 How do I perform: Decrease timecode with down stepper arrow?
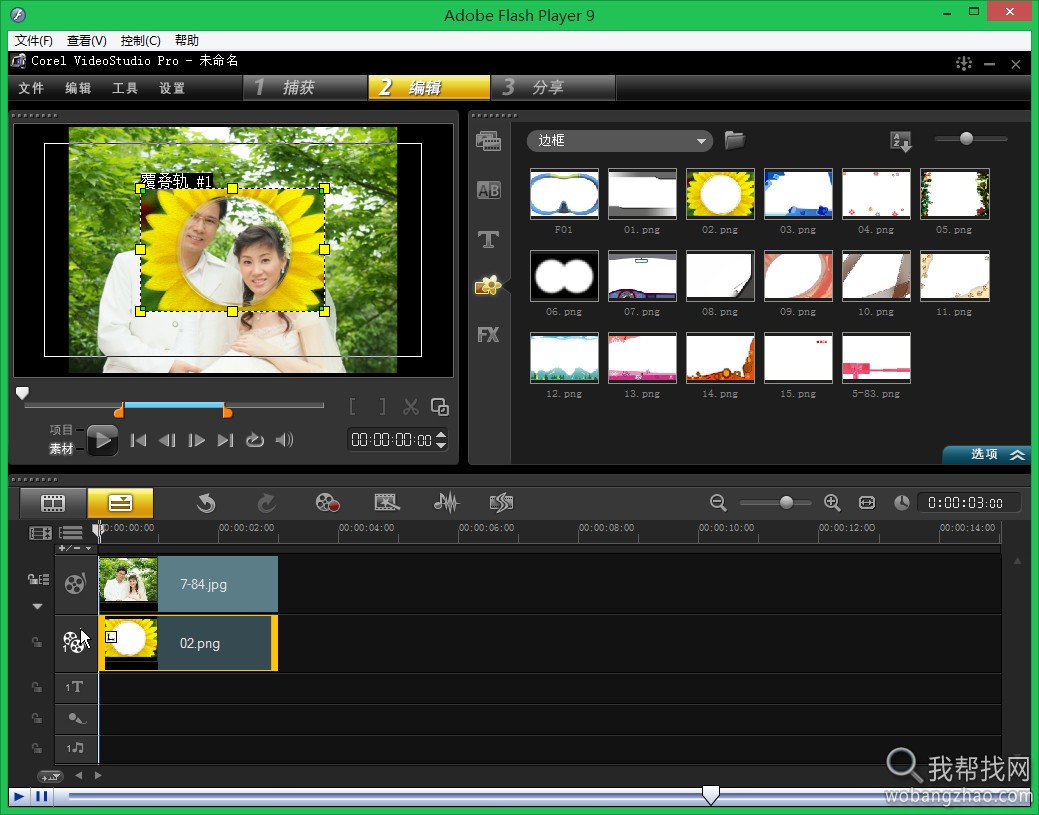tap(441, 445)
